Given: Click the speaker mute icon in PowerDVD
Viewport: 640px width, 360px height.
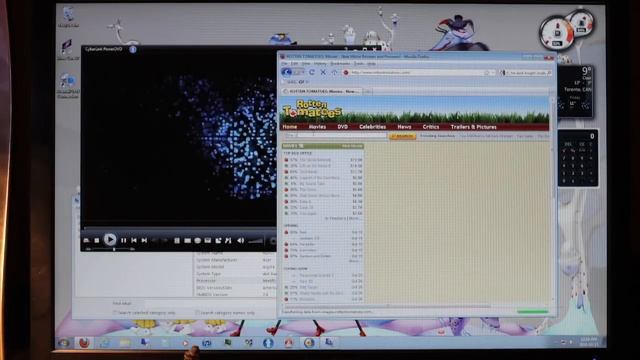Looking at the screenshot, I should pos(240,240).
